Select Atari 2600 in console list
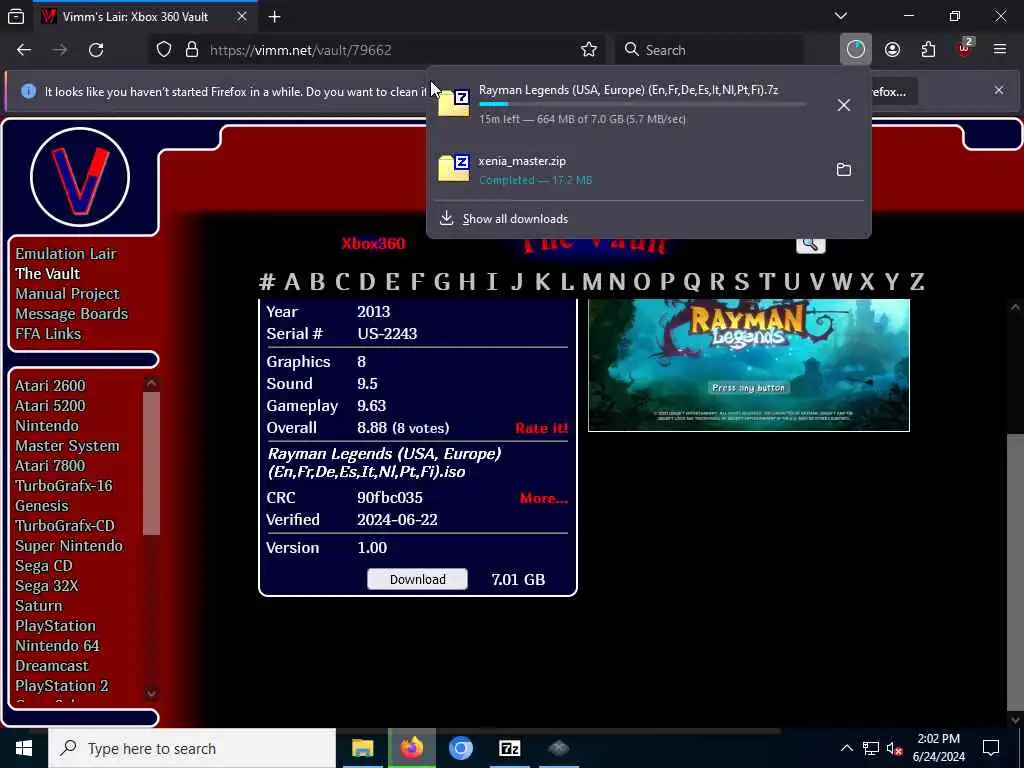Screen dimensions: 1024x768 [50, 386]
